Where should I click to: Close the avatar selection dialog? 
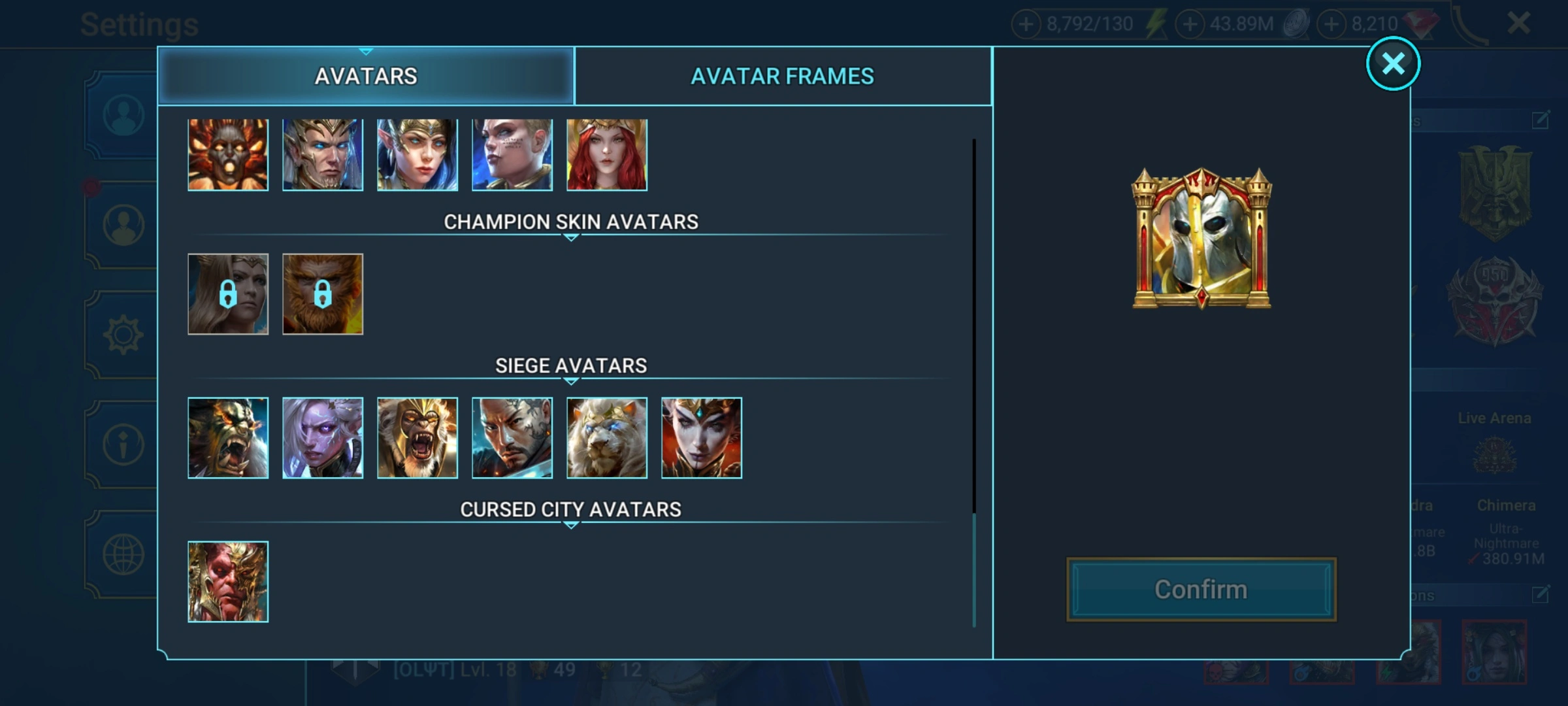(x=1393, y=64)
